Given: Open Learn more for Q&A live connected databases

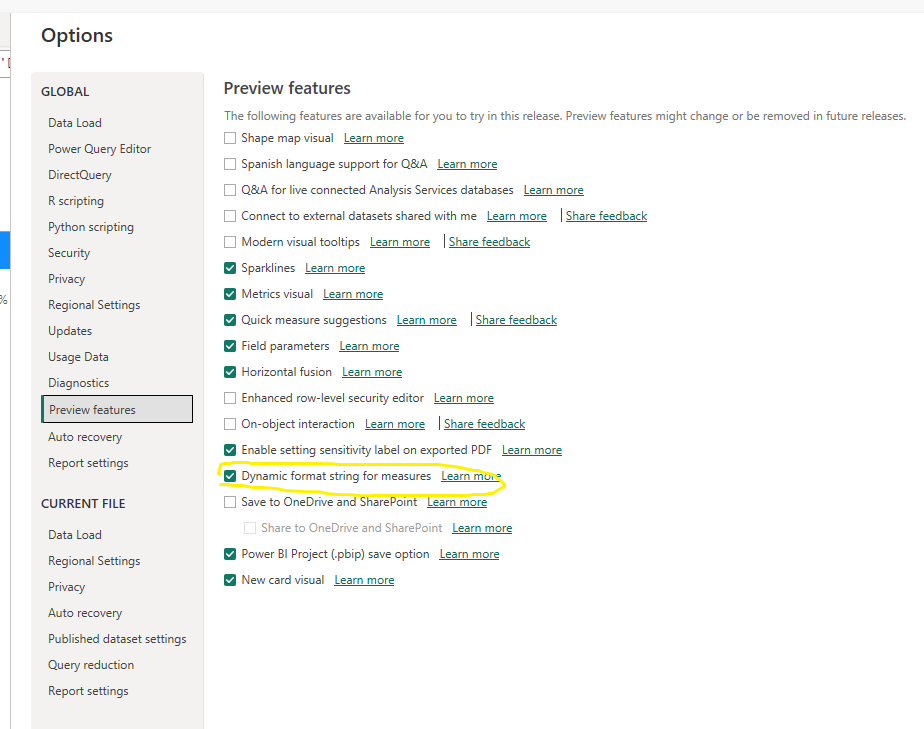Looking at the screenshot, I should click(x=553, y=190).
